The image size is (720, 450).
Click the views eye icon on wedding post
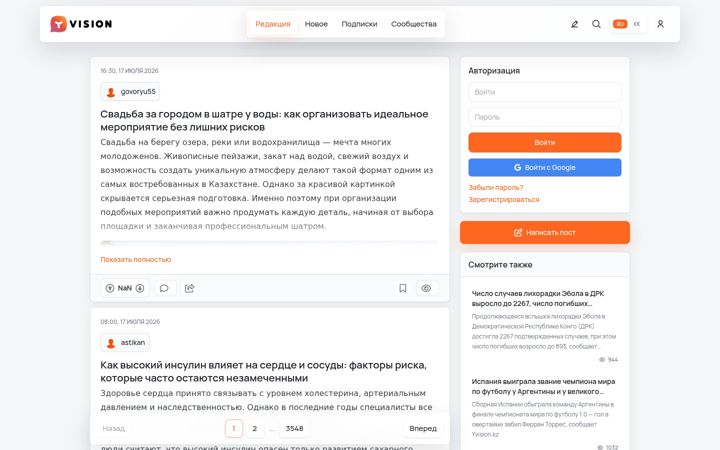tap(427, 288)
